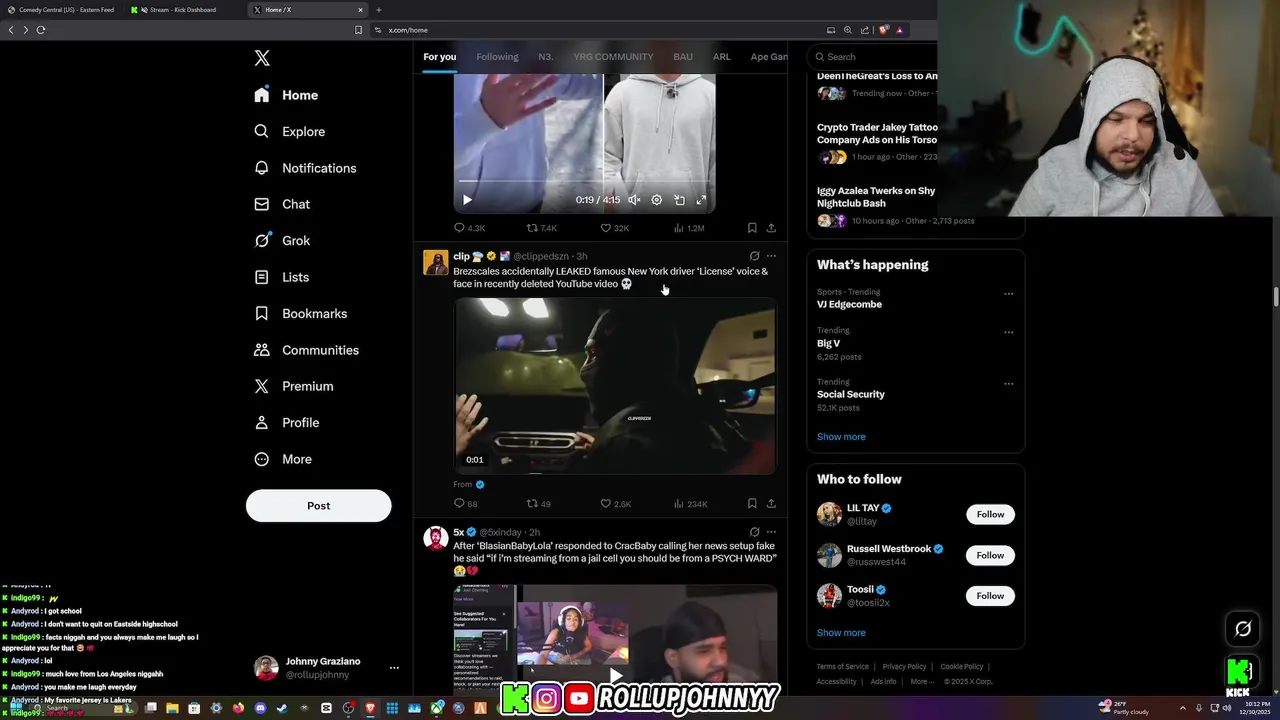1280x720 pixels.
Task: Switch to Stream - Kick Dashboard browser tab
Action: click(183, 10)
